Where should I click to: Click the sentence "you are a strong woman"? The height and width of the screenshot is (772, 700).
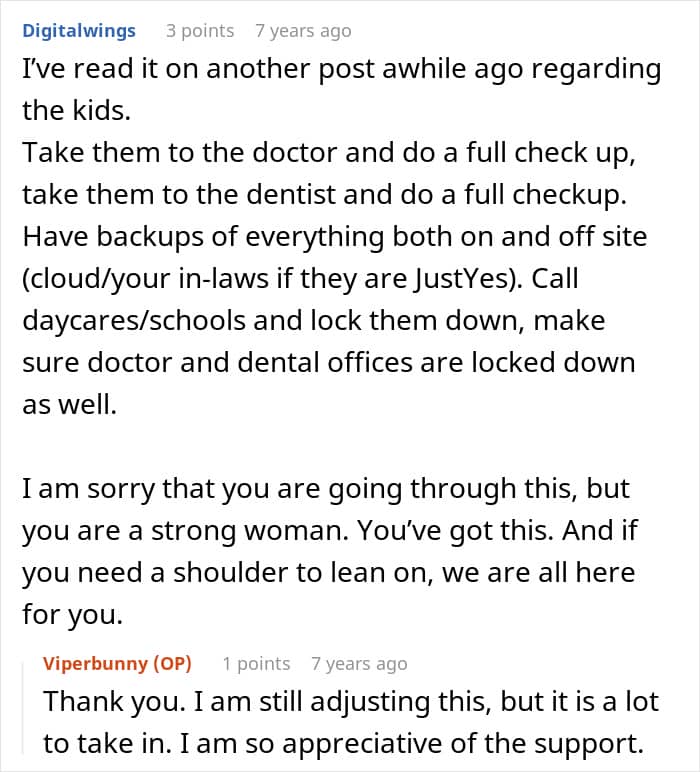[185, 531]
